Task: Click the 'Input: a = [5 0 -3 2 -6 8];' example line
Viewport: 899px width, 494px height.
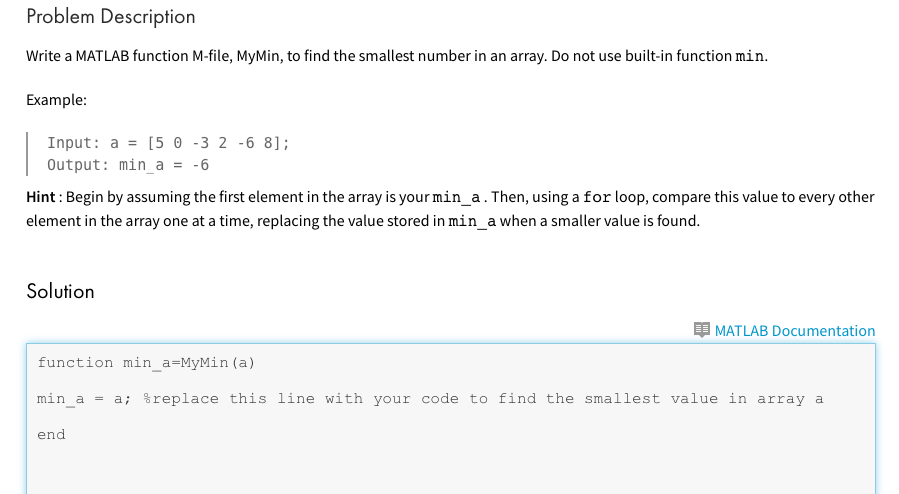Action: click(168, 143)
